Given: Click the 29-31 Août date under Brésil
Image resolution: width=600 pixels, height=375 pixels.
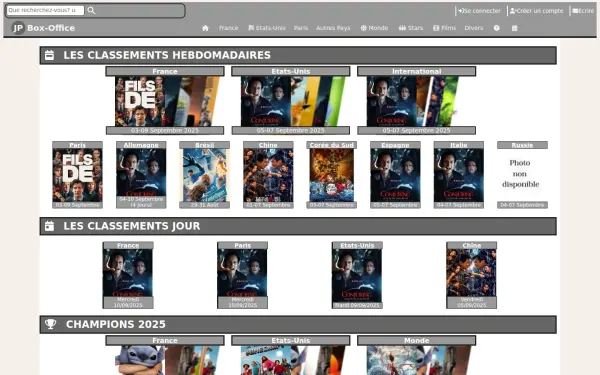Looking at the screenshot, I should pyautogui.click(x=205, y=205).
